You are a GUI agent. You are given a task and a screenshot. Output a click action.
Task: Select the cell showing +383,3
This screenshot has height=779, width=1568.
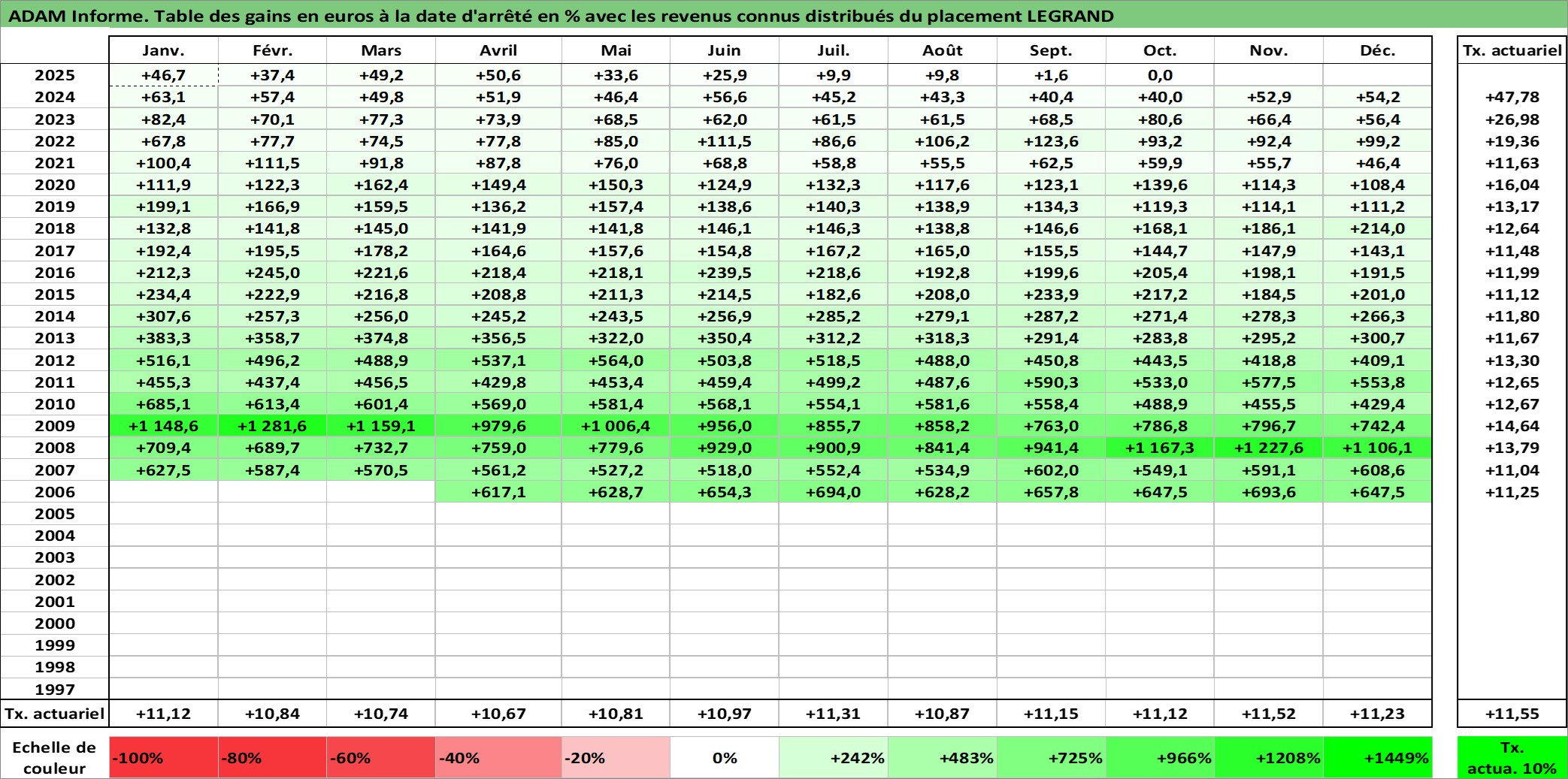[x=164, y=338]
